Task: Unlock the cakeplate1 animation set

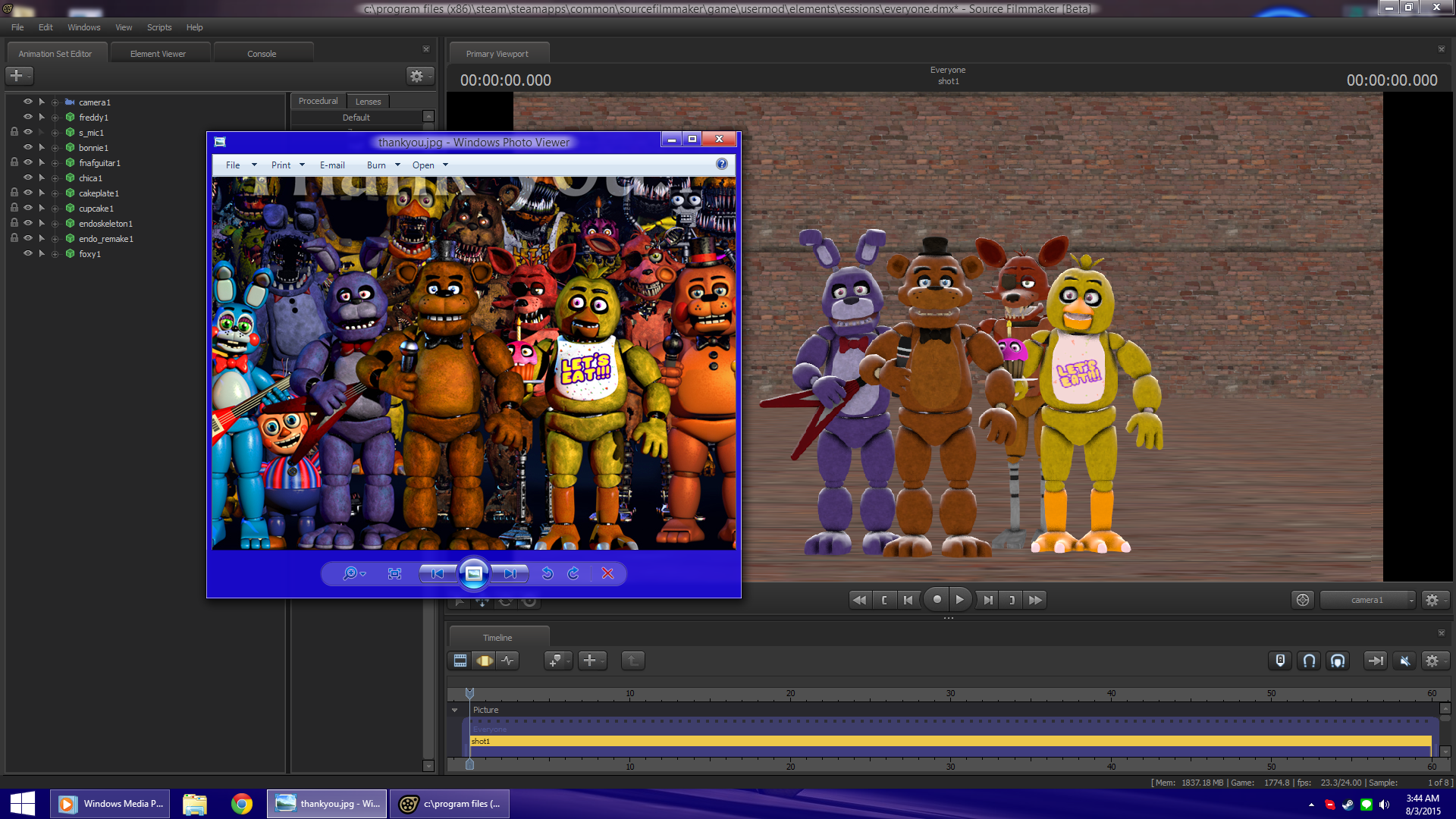Action: 14,193
